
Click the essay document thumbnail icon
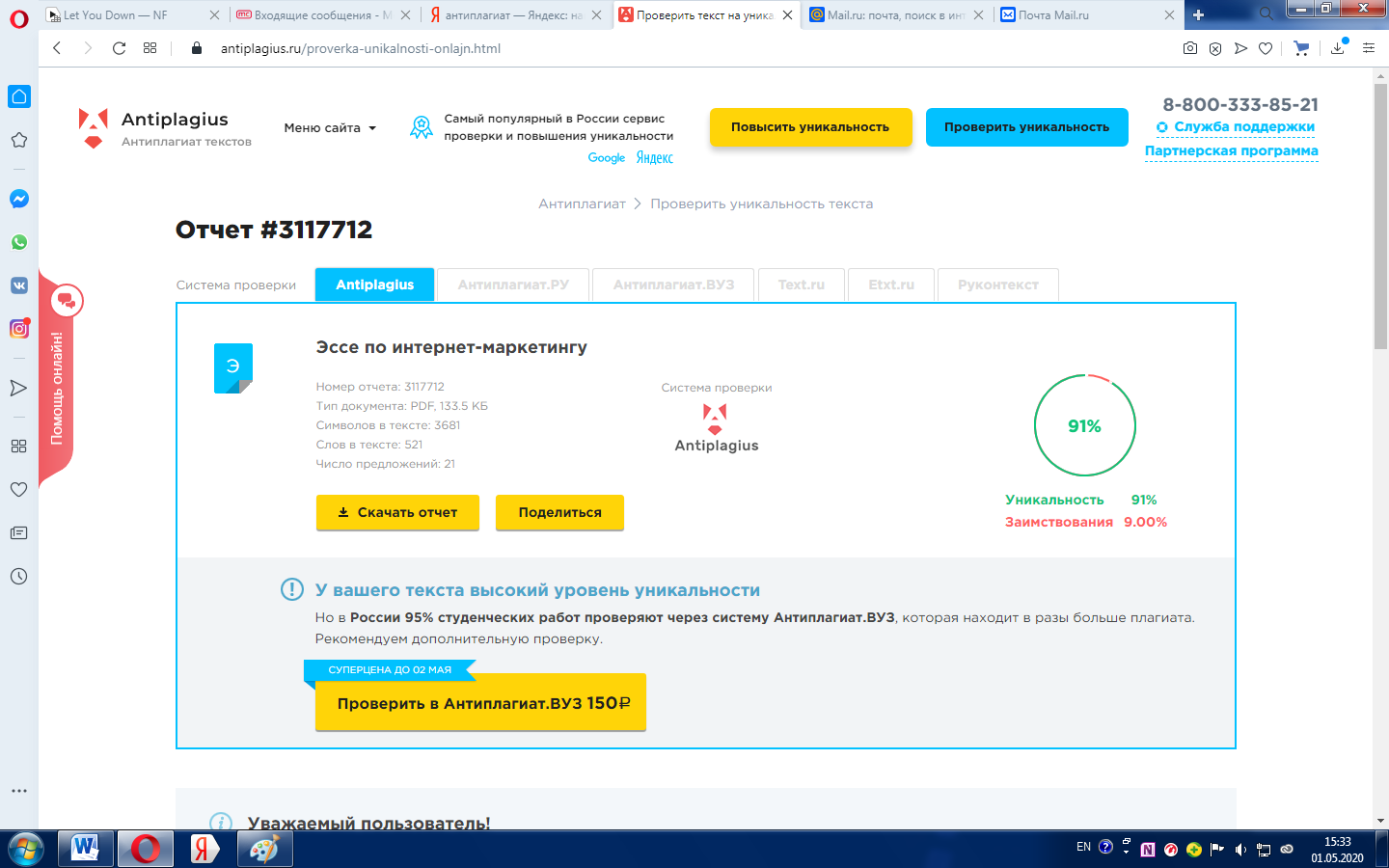coord(232,367)
